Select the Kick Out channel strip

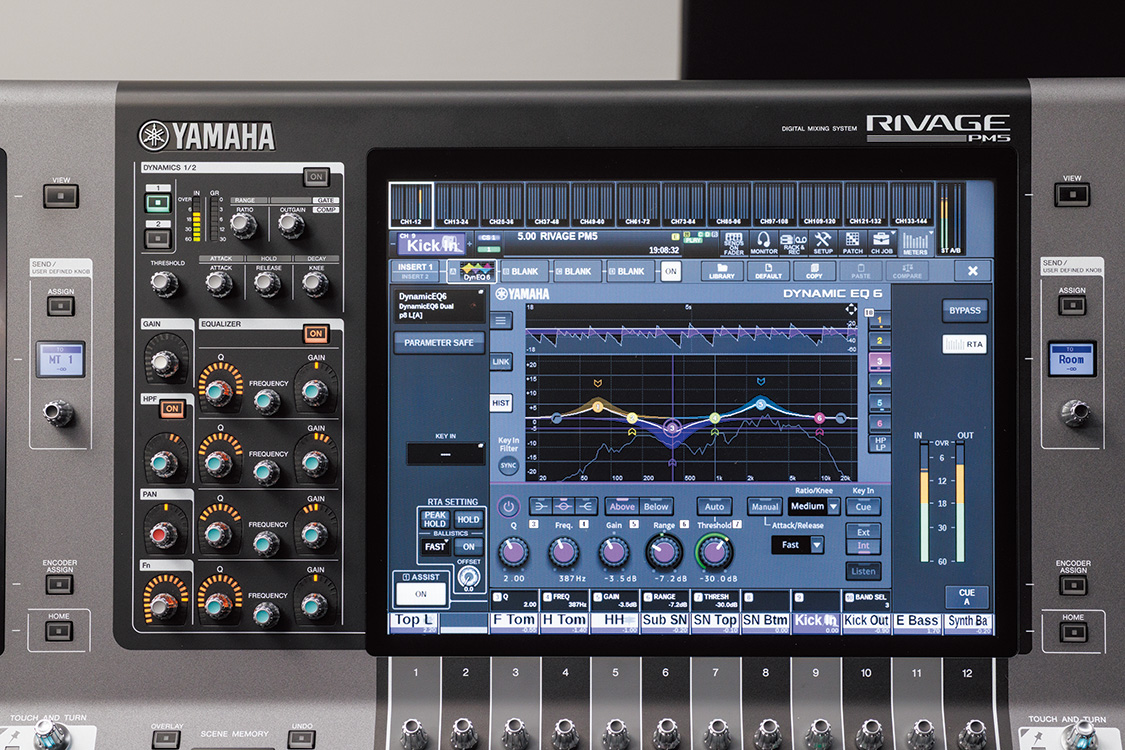[866, 623]
